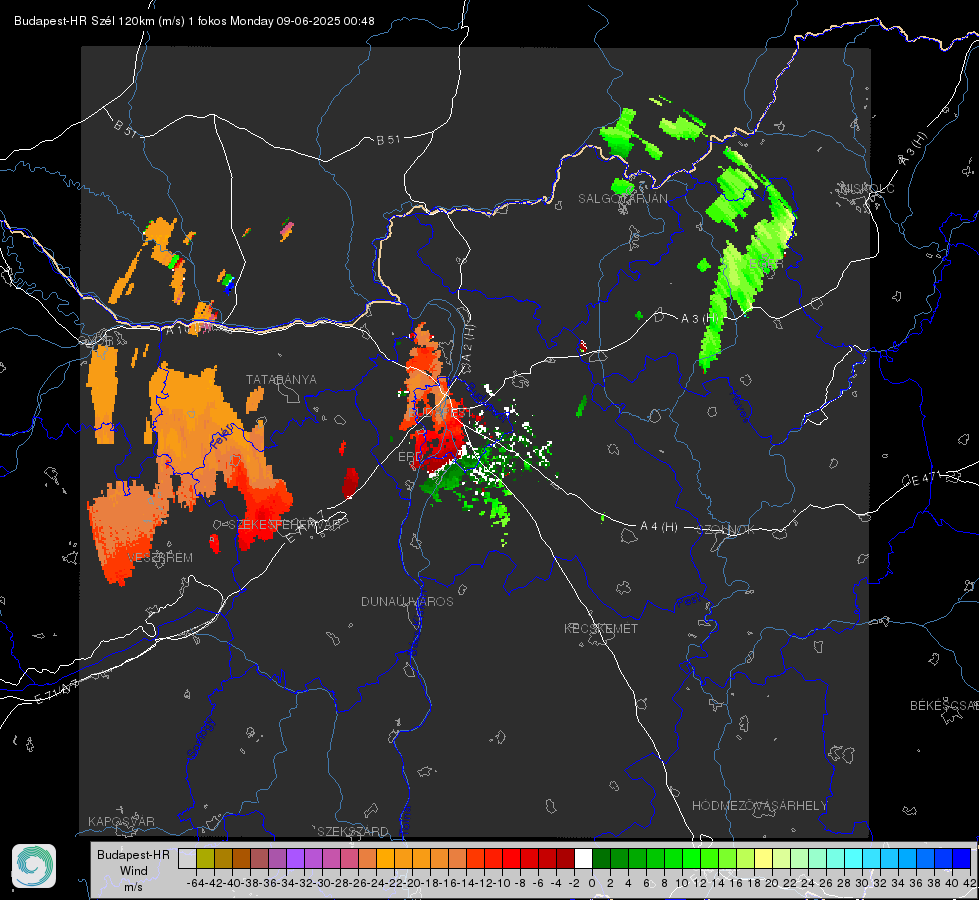Image resolution: width=979 pixels, height=900 pixels.
Task: Pick the bright purple swatch between -34 and -32
Action: 295,858
